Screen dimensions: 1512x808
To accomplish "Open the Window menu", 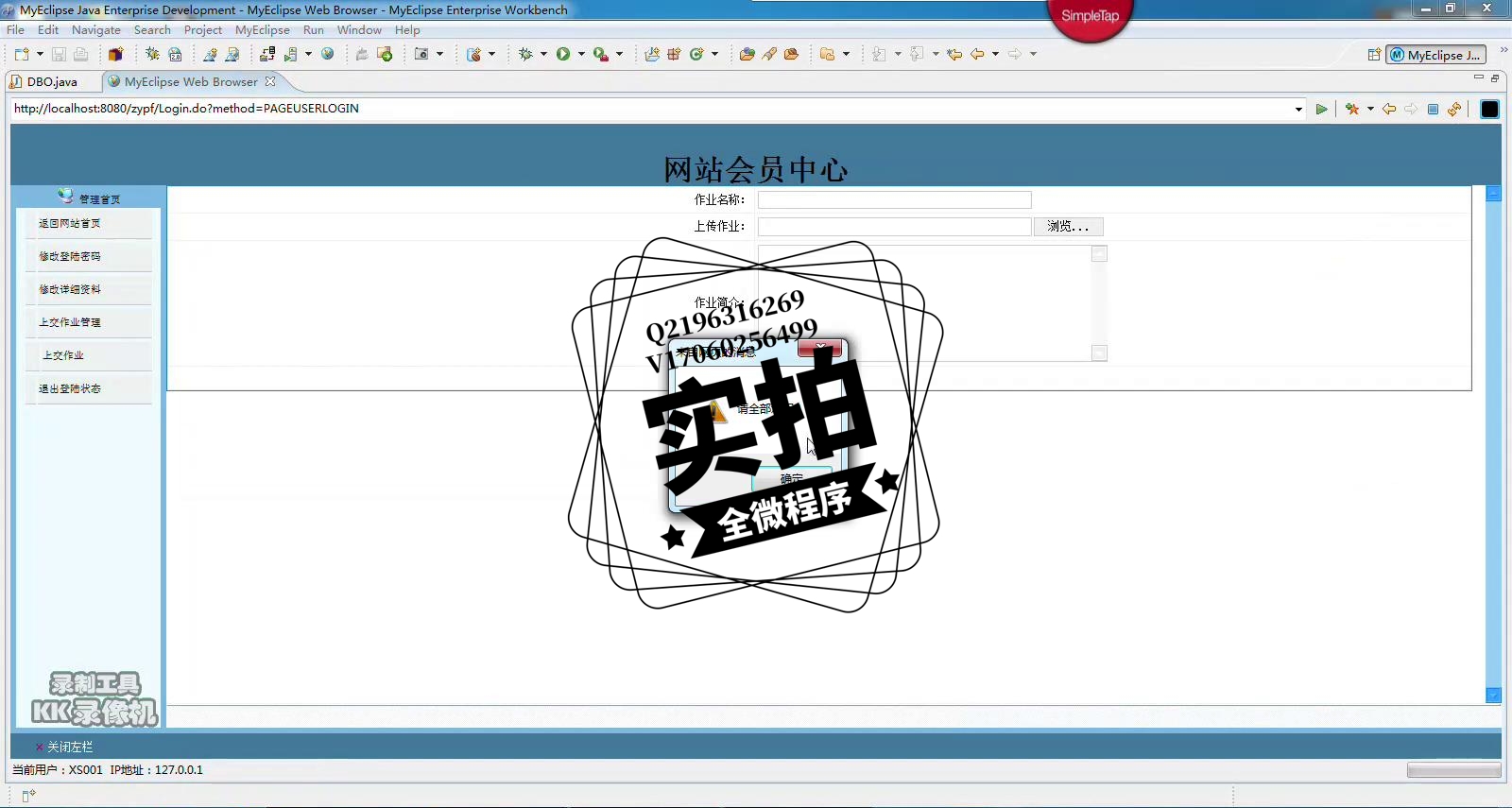I will [360, 30].
